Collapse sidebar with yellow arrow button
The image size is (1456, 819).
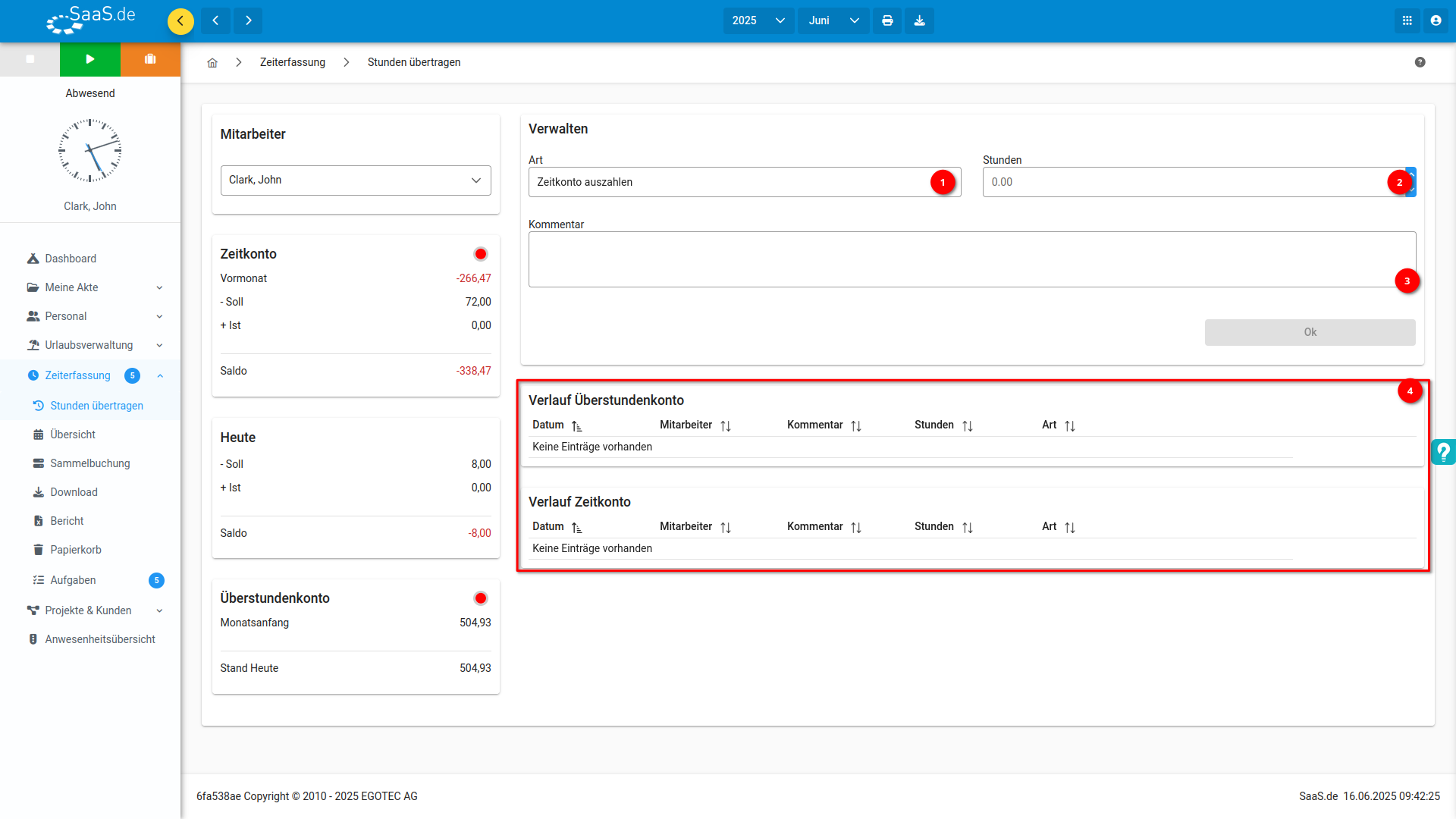[180, 20]
